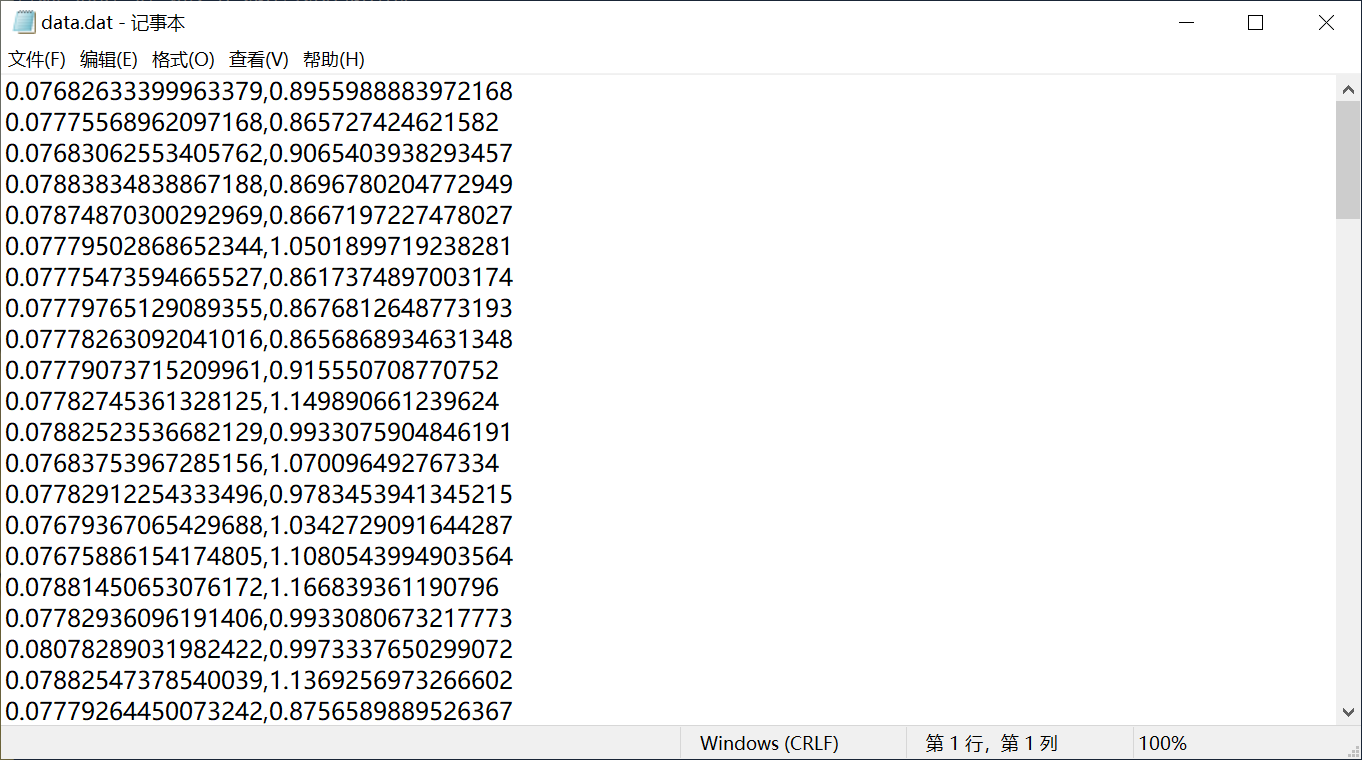Click line 0.07882547378540039,1.1369256973266602
This screenshot has height=760, width=1362.
[x=259, y=681]
